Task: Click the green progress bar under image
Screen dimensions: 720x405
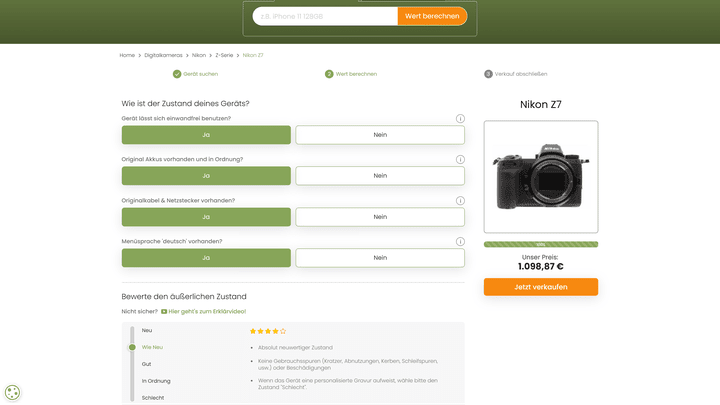Action: click(x=541, y=244)
